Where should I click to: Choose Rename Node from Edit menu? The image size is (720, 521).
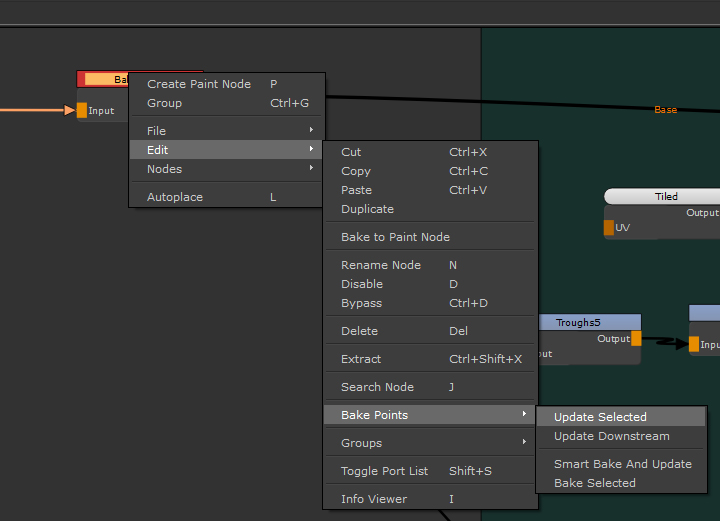pos(381,265)
